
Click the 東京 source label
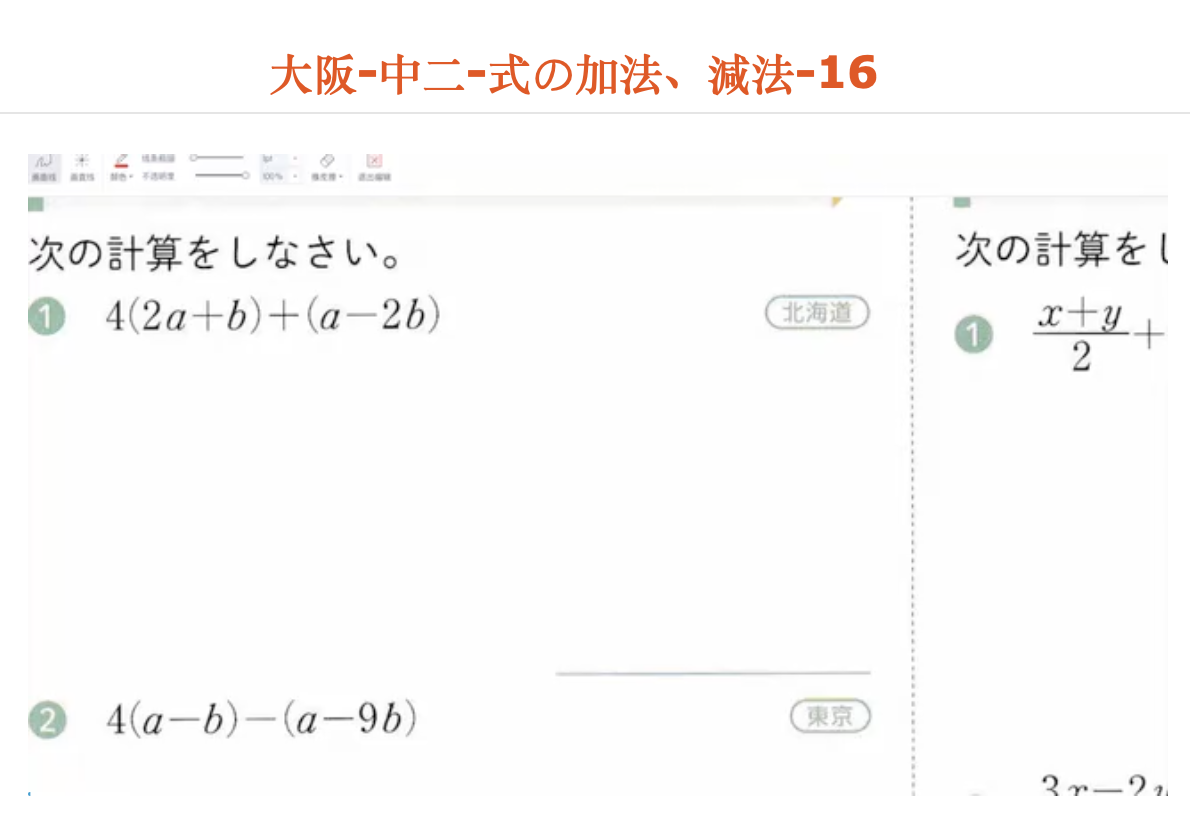pos(830,716)
